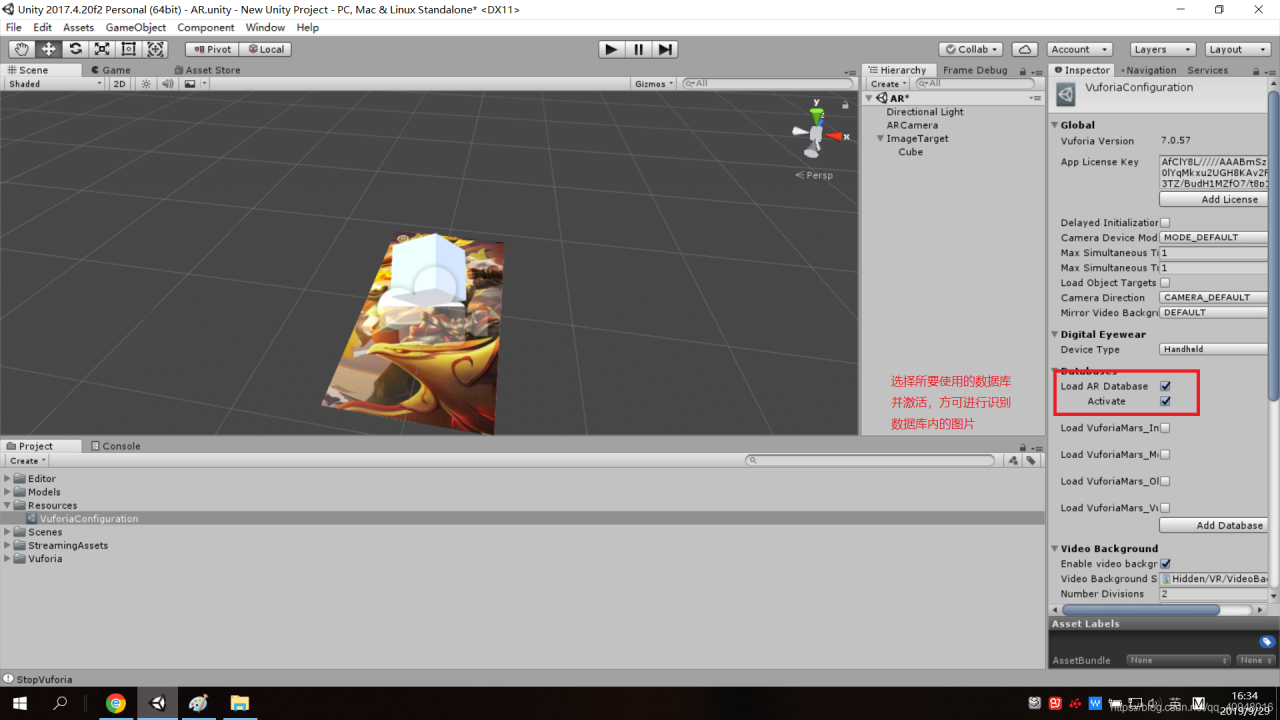Image resolution: width=1280 pixels, height=720 pixels.
Task: Toggle scene audio speaker icon
Action: [x=166, y=84]
